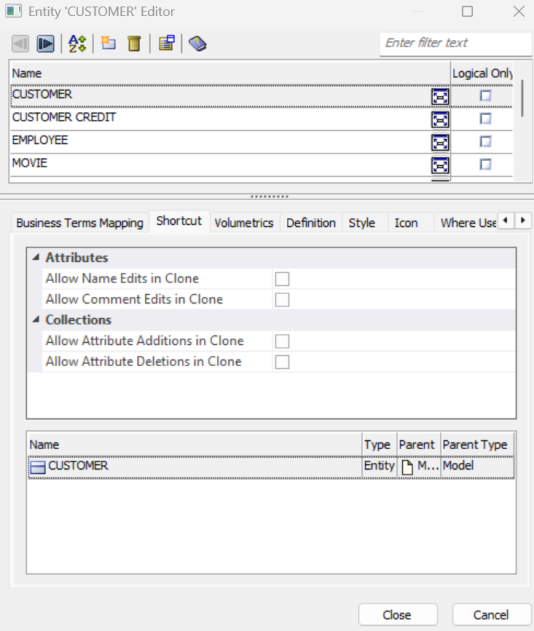This screenshot has height=631, width=534.
Task: Click the Parent Type column header
Action: click(477, 444)
